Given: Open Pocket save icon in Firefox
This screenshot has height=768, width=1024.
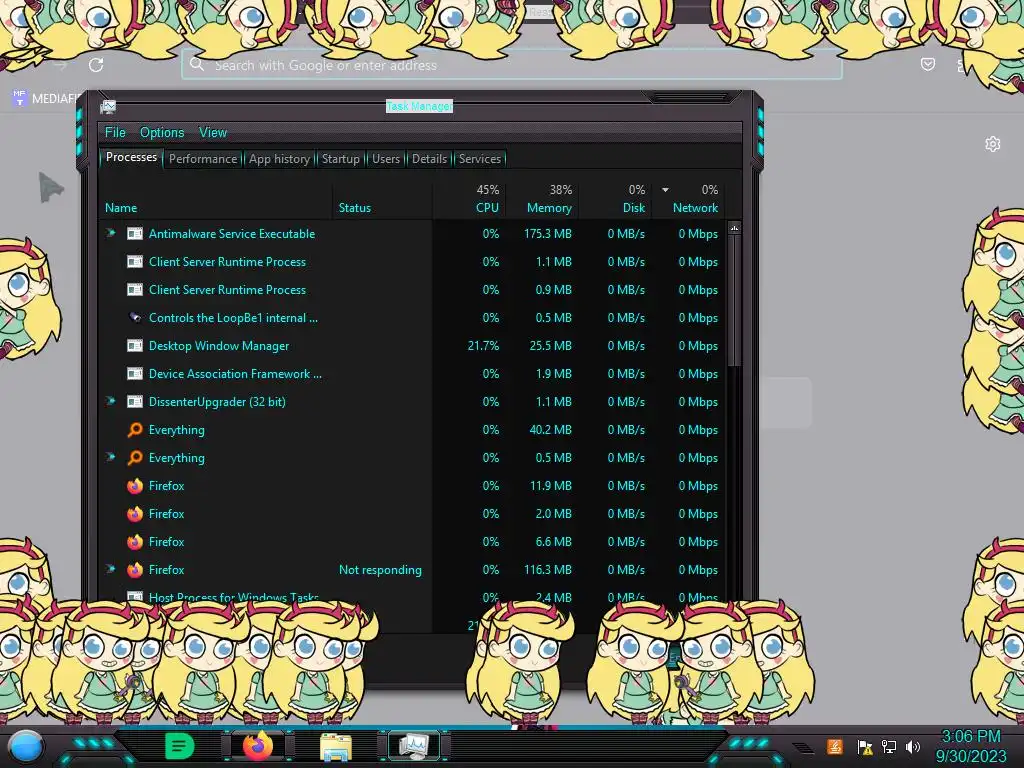Looking at the screenshot, I should click(x=927, y=64).
